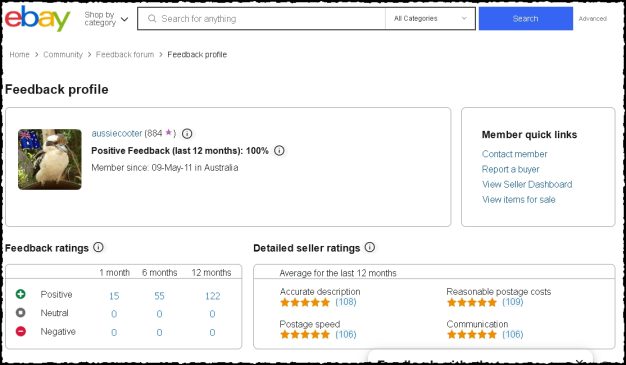Click the blue Search button
The height and width of the screenshot is (365, 626).
[x=525, y=18]
